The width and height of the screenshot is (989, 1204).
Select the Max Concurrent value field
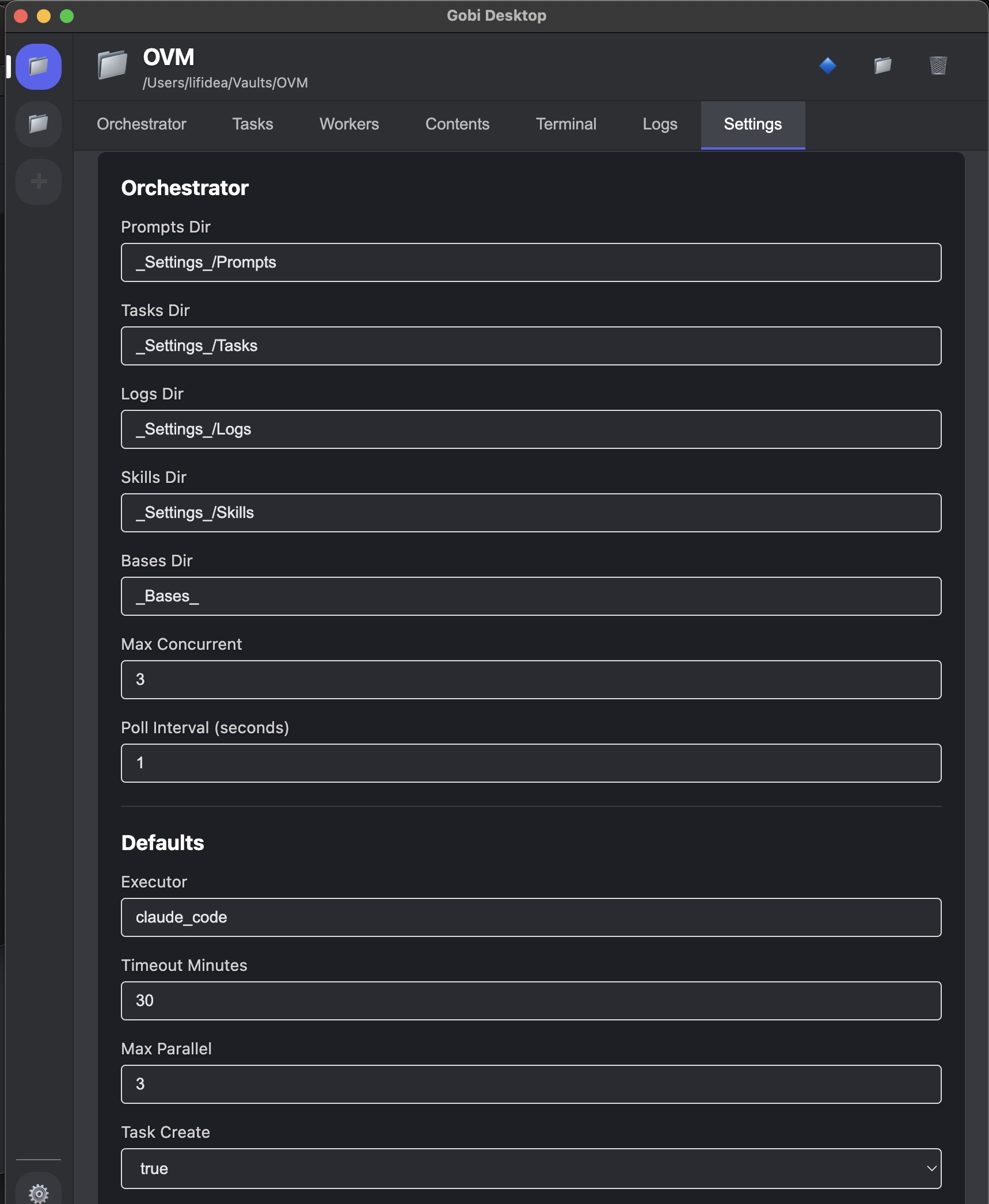[530, 680]
